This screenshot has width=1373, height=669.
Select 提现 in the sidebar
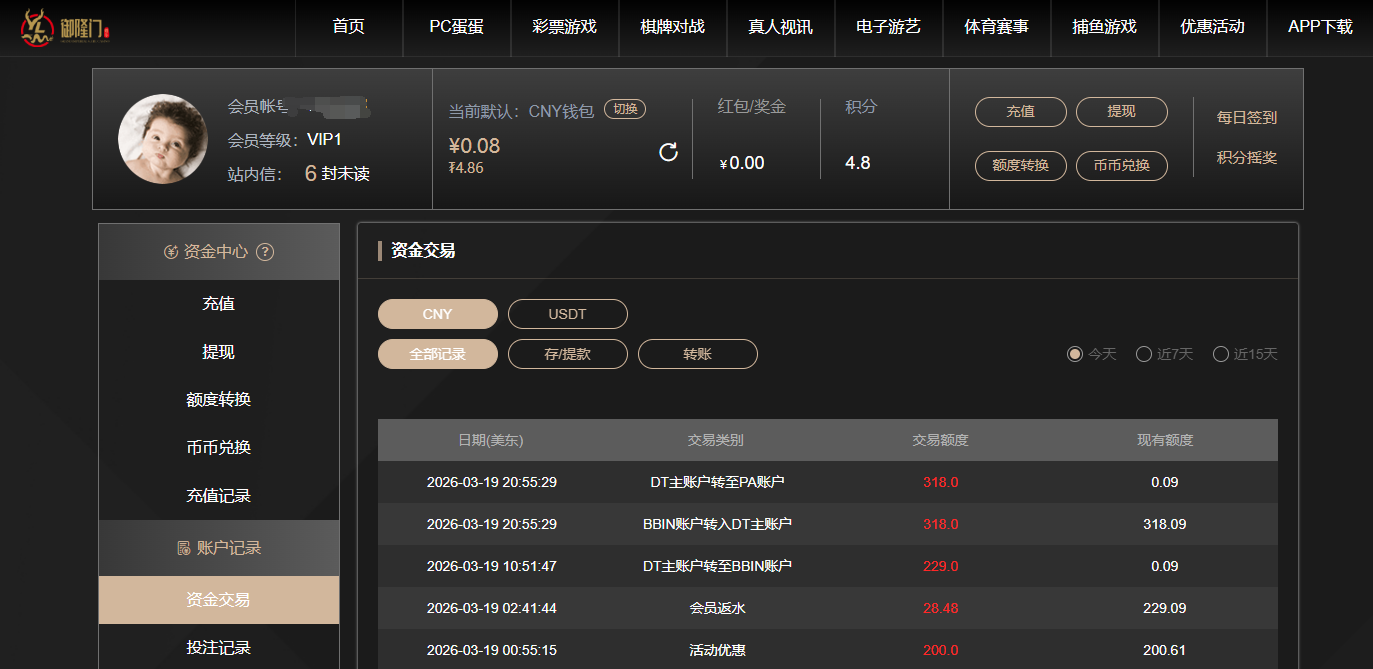pyautogui.click(x=219, y=351)
